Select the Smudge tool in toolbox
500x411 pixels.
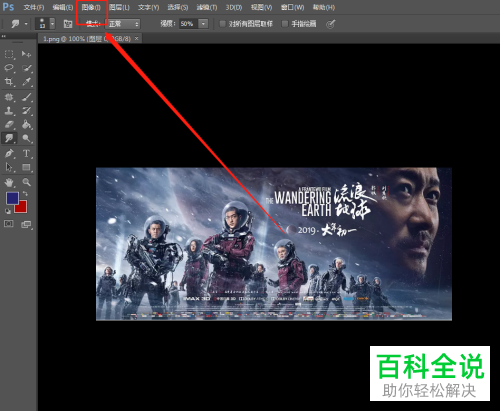tap(9, 138)
